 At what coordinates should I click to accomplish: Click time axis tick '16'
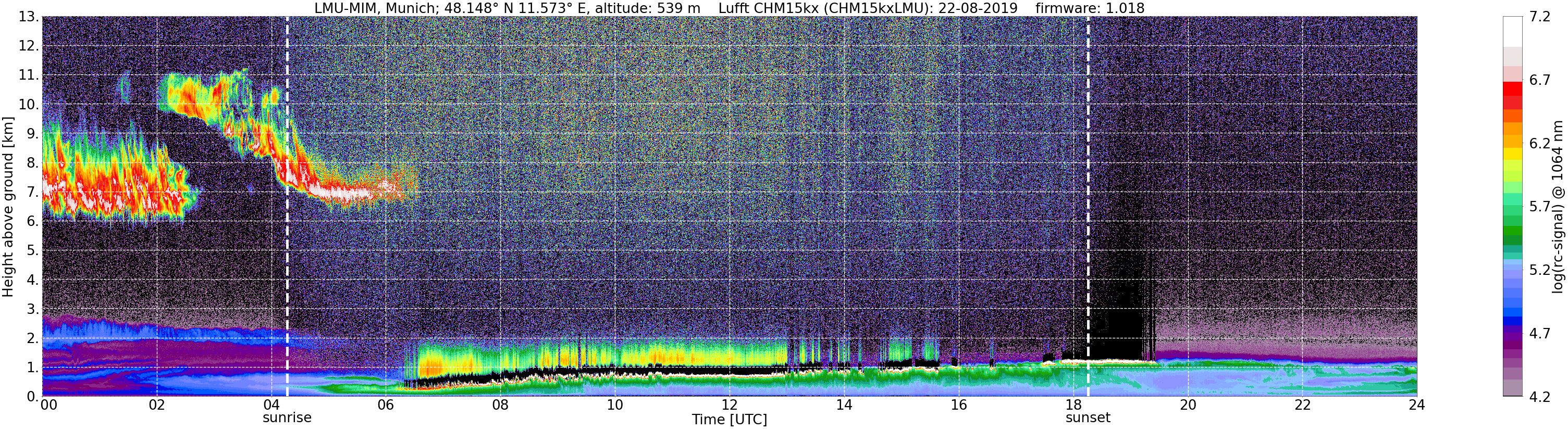[959, 405]
